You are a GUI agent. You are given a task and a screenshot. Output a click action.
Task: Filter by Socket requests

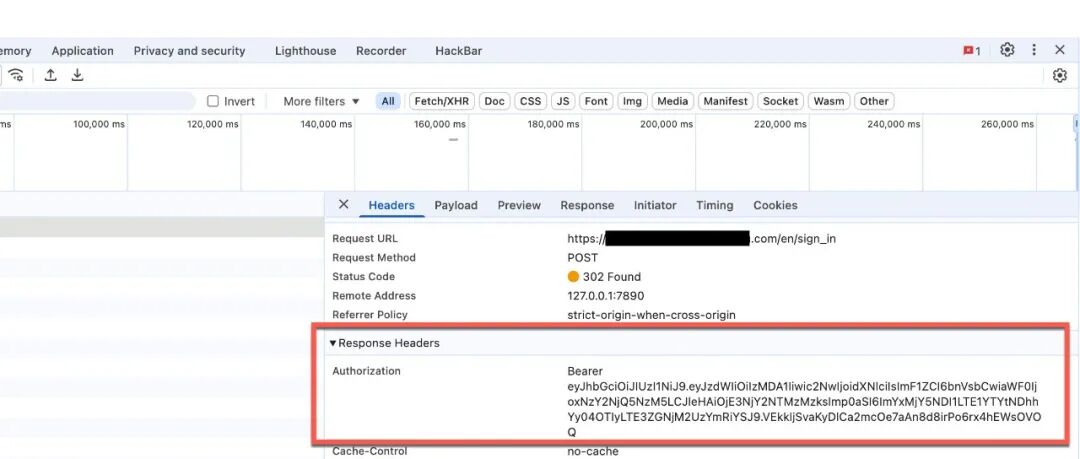[x=780, y=101]
